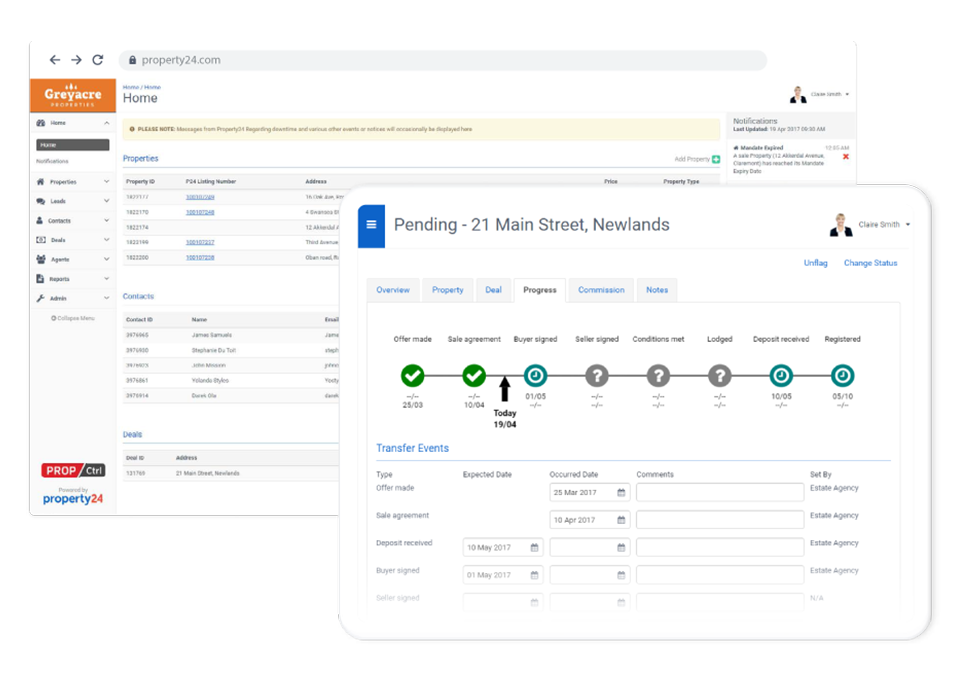Click the Unflag link
This screenshot has height=680, width=970.
[815, 263]
